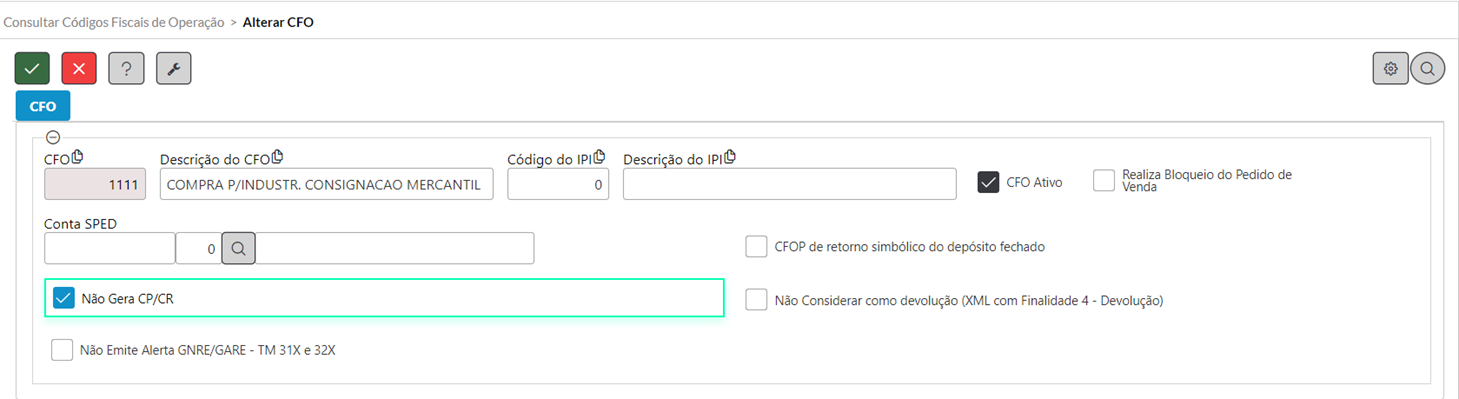Check CFOP de retorno simbólico do depósito fechado
The width and height of the screenshot is (1459, 399).
click(x=757, y=246)
